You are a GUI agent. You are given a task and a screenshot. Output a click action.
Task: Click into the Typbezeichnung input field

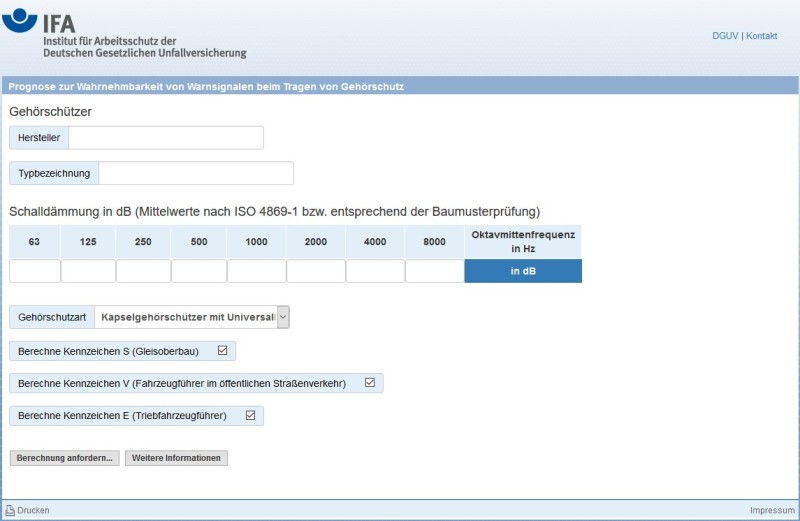click(196, 173)
